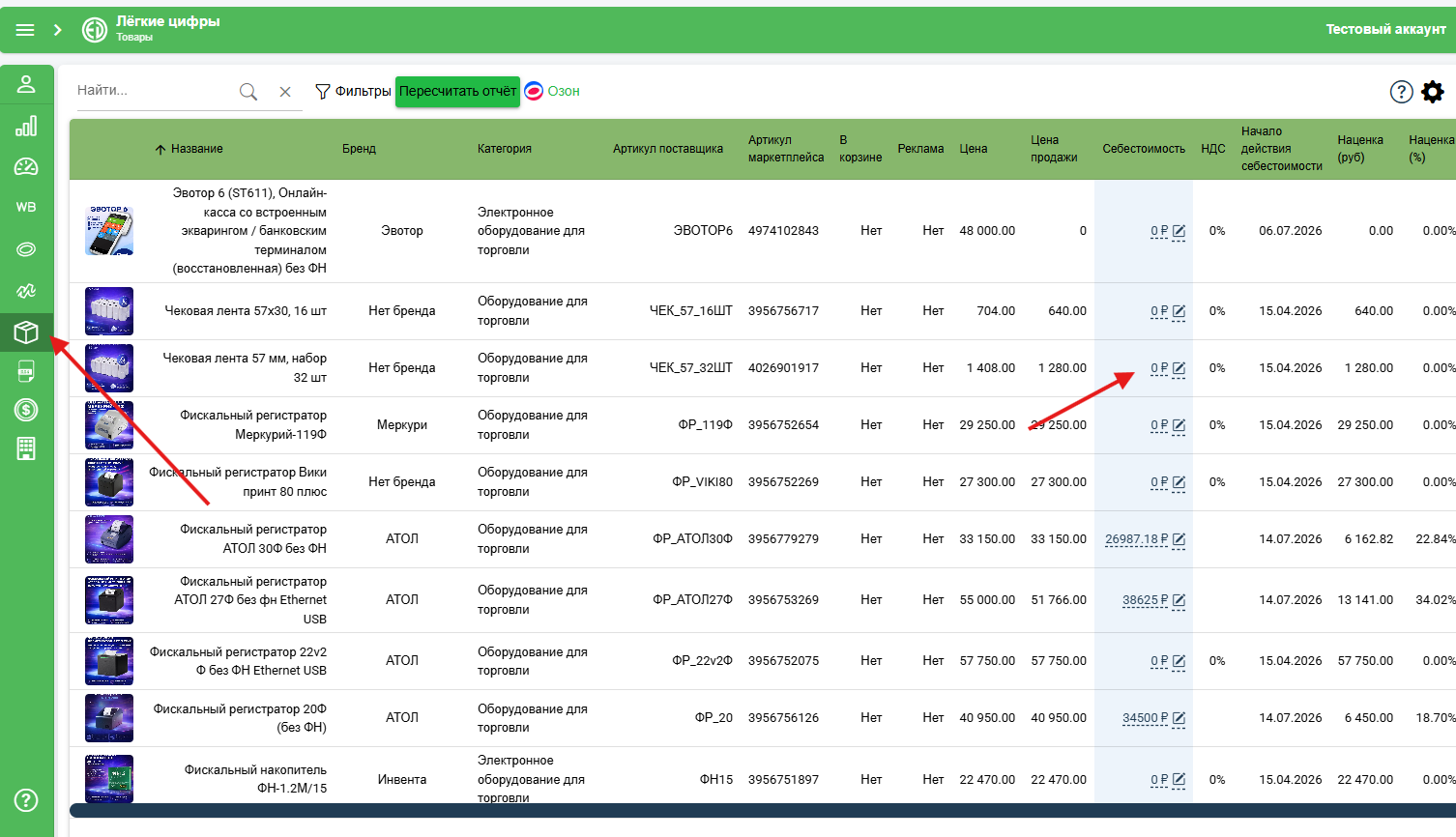Open the Чековая лента 57х30 product thumbnail
The image size is (1456, 837).
109,311
